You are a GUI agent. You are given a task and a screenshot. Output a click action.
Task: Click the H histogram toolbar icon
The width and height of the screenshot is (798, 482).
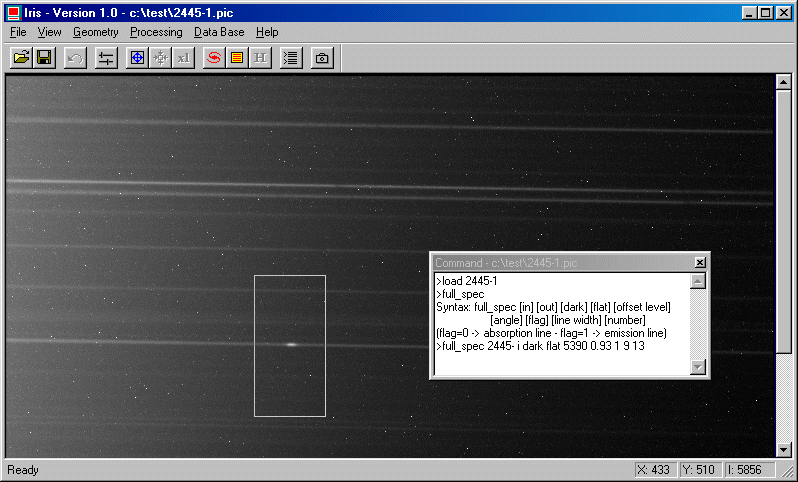(260, 58)
